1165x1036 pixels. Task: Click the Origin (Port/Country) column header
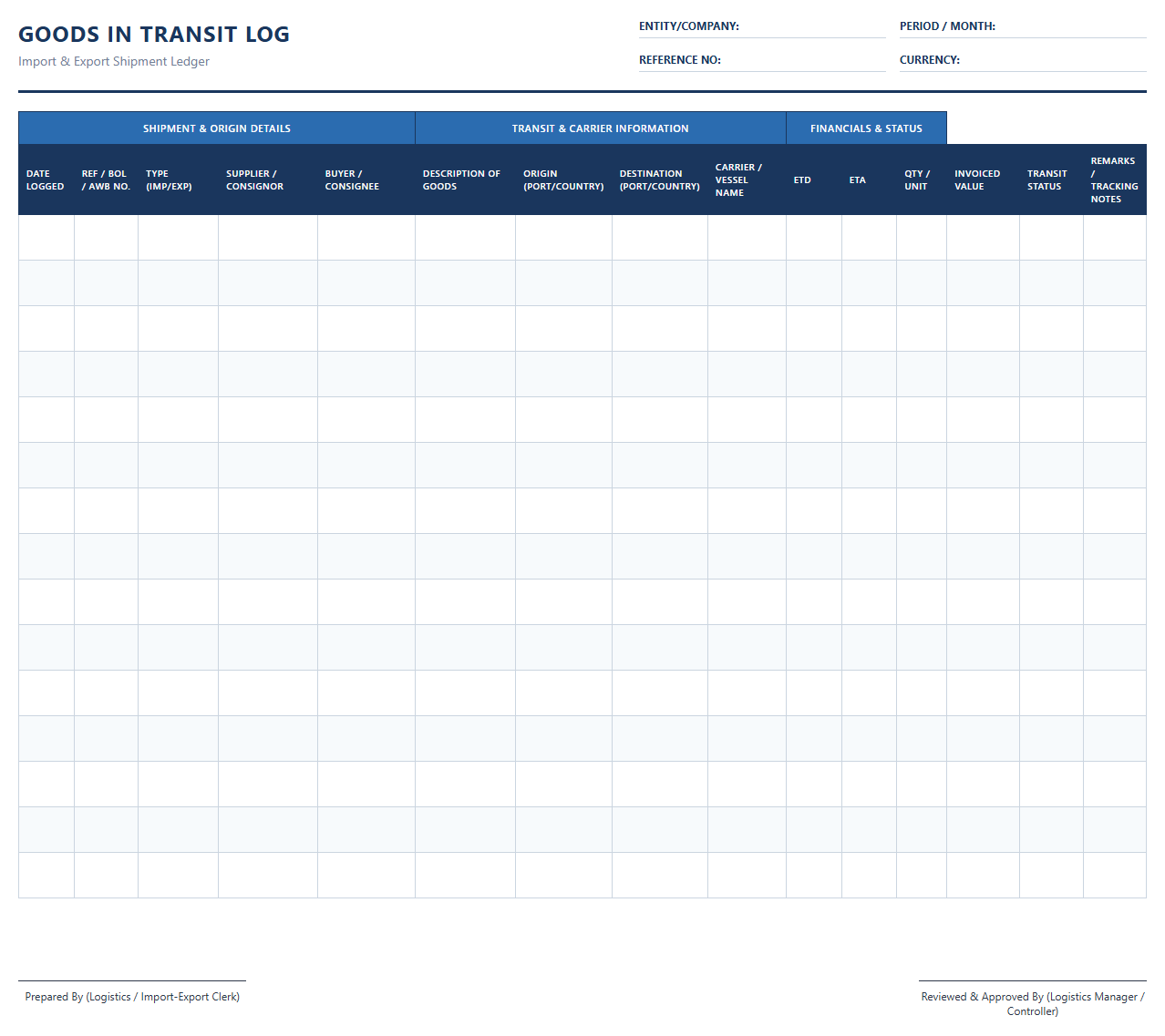pyautogui.click(x=564, y=180)
